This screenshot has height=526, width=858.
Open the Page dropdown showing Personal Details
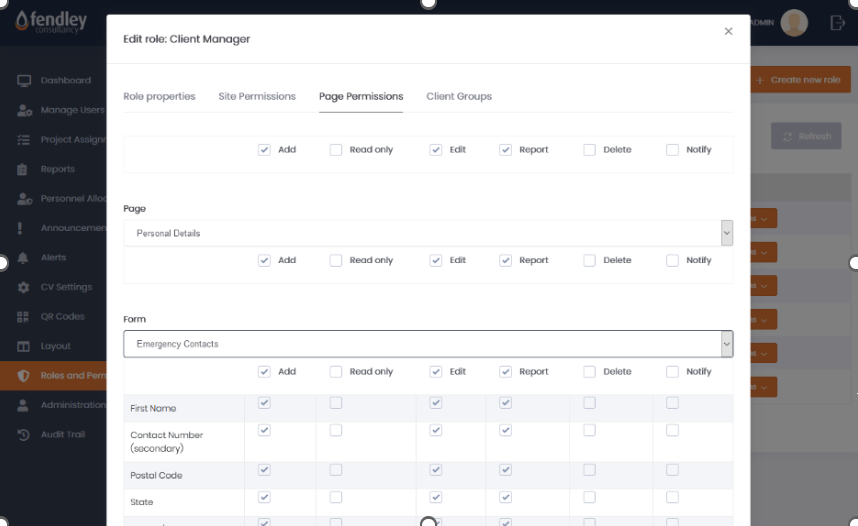click(x=427, y=233)
